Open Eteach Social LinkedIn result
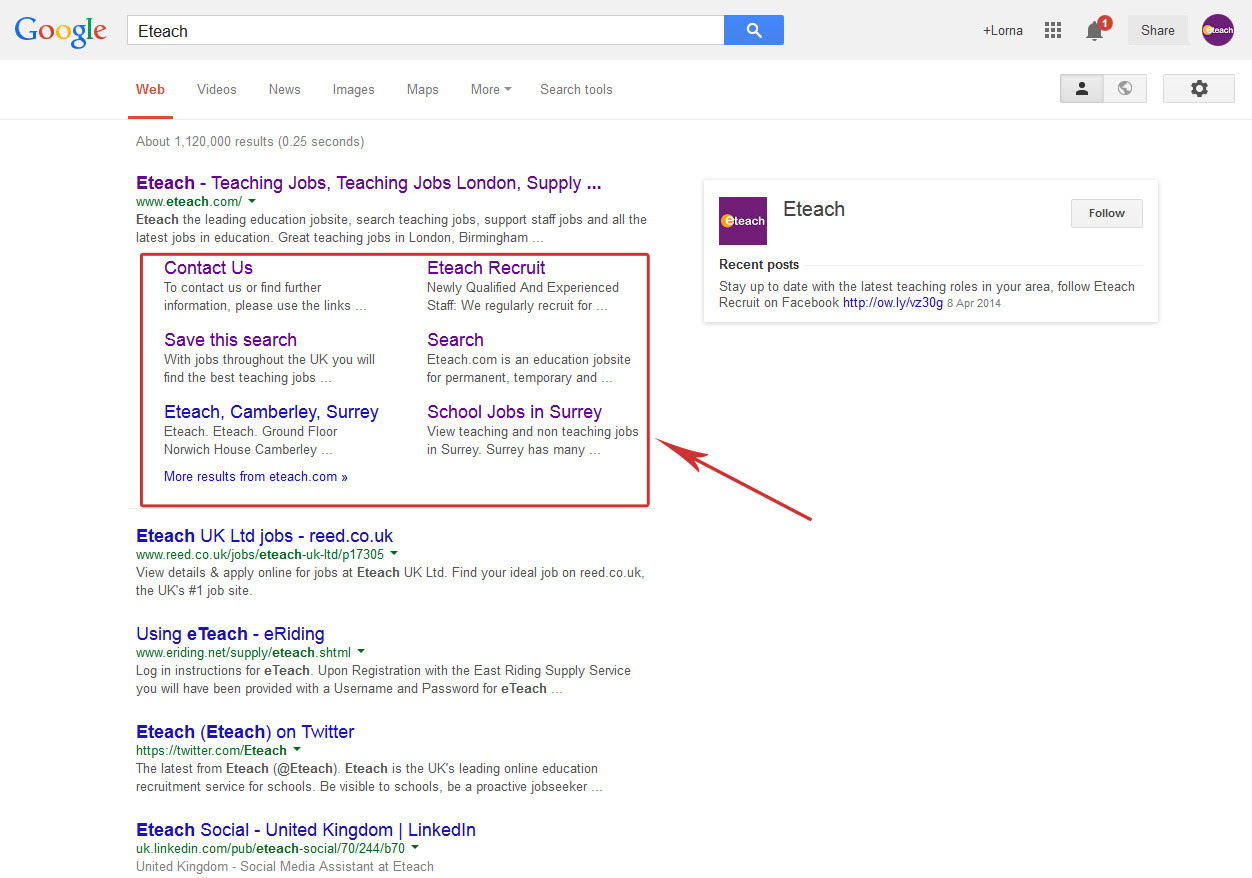 pyautogui.click(x=306, y=830)
